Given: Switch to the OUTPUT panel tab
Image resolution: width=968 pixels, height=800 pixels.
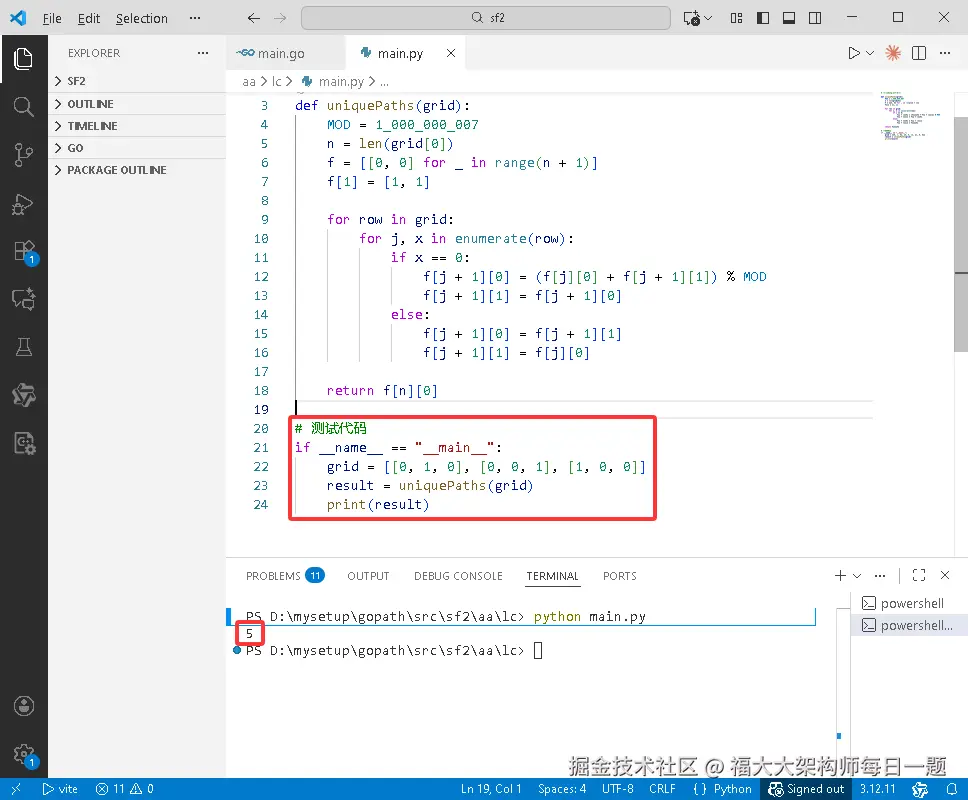Looking at the screenshot, I should click(368, 576).
